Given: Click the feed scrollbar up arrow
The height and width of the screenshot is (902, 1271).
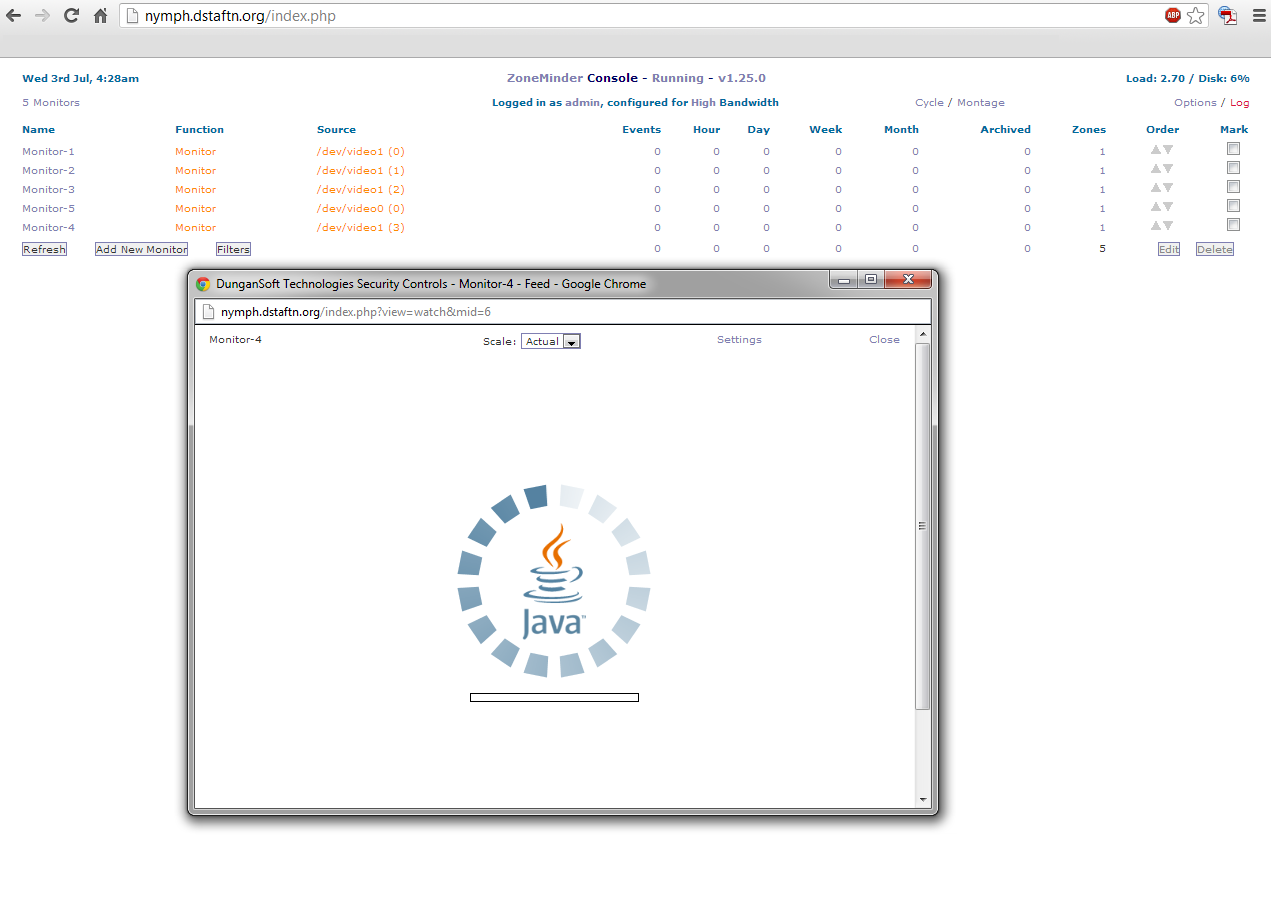Looking at the screenshot, I should (x=923, y=334).
